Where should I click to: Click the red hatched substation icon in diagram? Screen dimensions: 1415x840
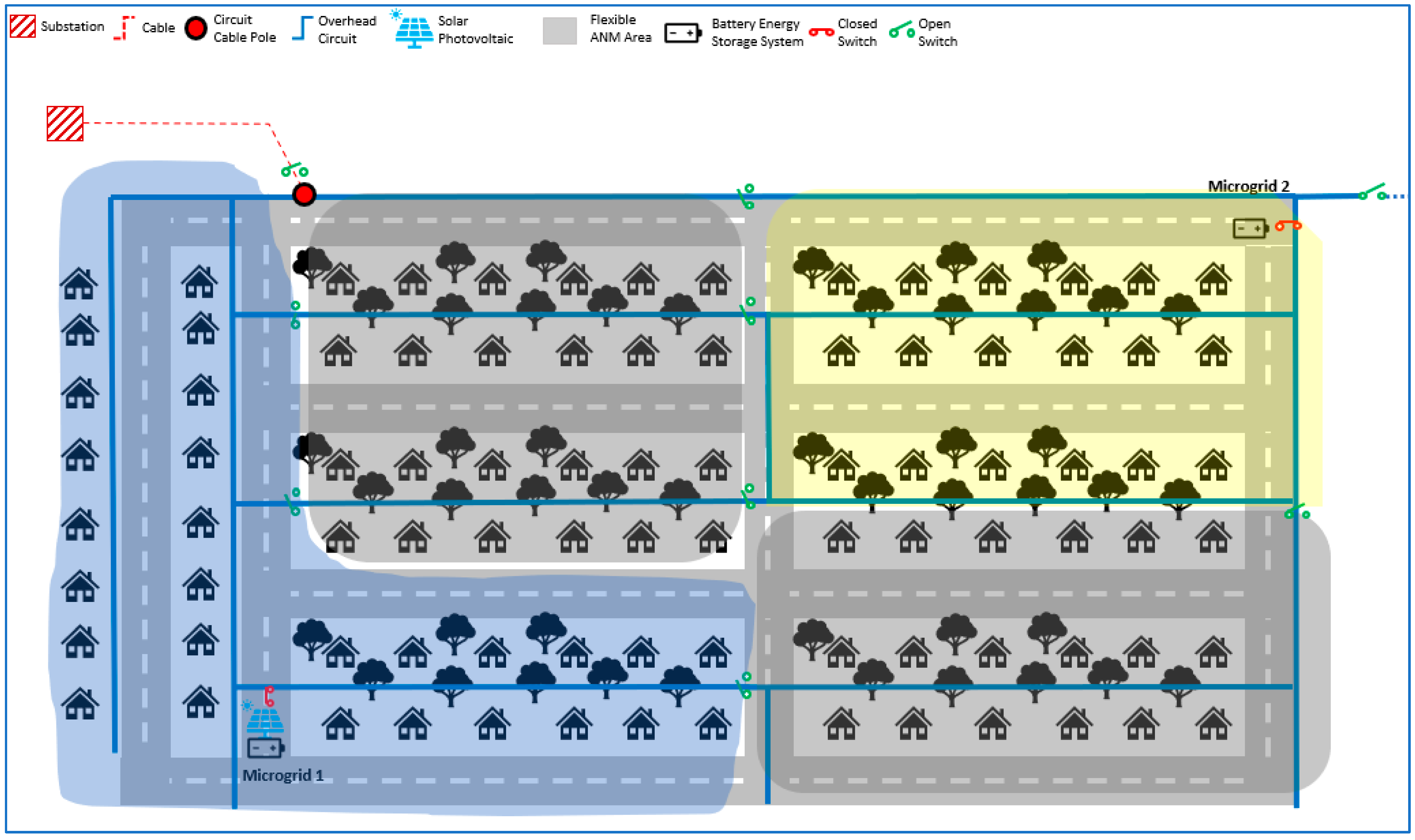pyautogui.click(x=65, y=123)
